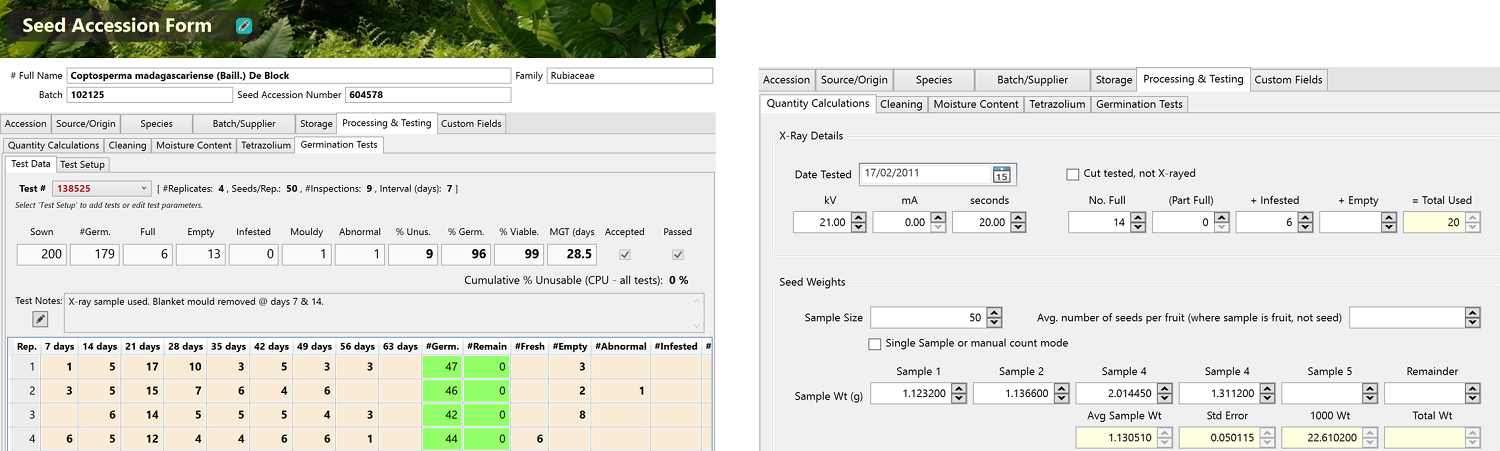Click the Sample 5 stepper arrows
This screenshot has height=451, width=1500.
tap(1370, 394)
